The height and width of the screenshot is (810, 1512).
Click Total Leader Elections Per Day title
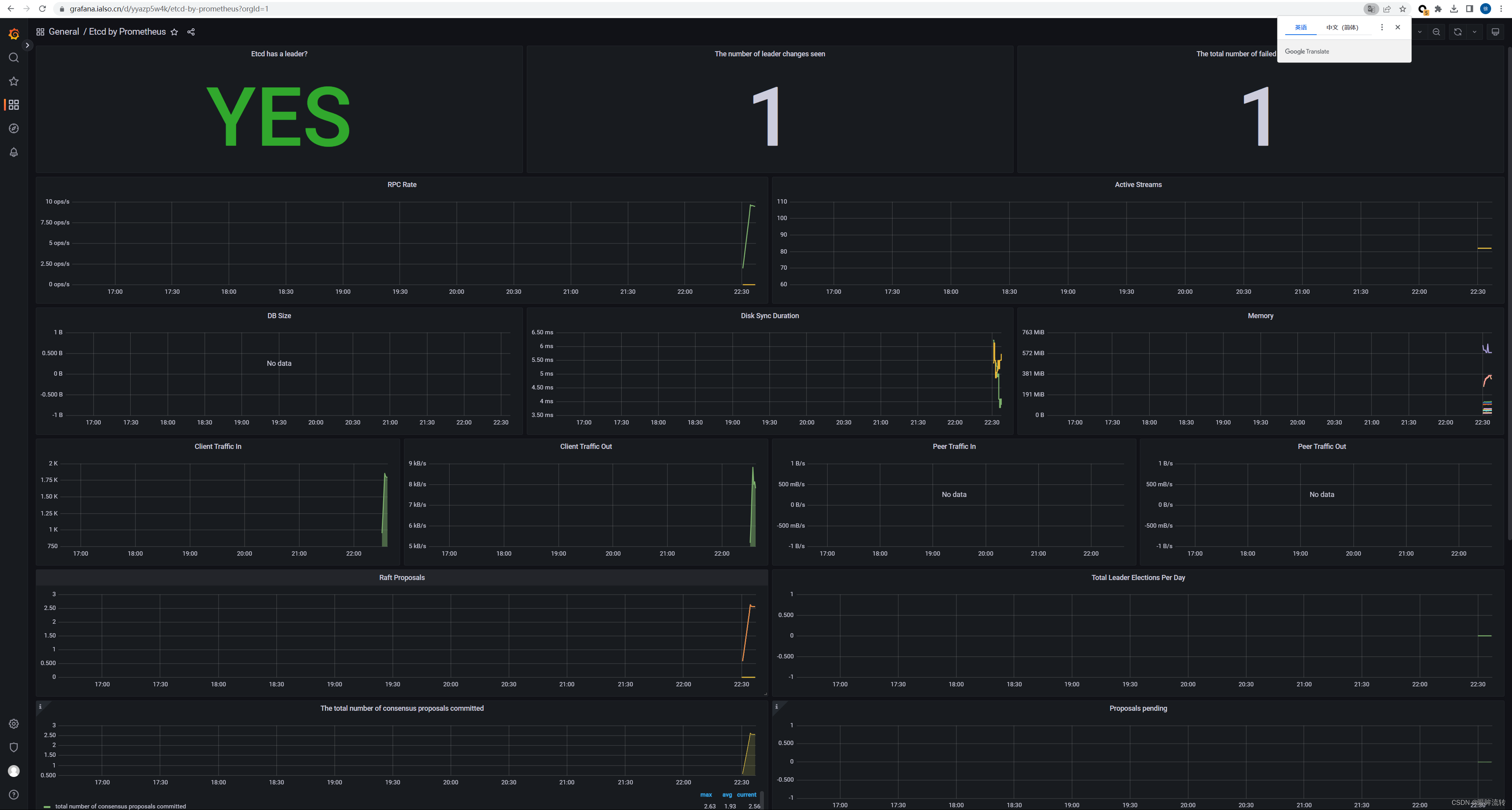click(1138, 578)
